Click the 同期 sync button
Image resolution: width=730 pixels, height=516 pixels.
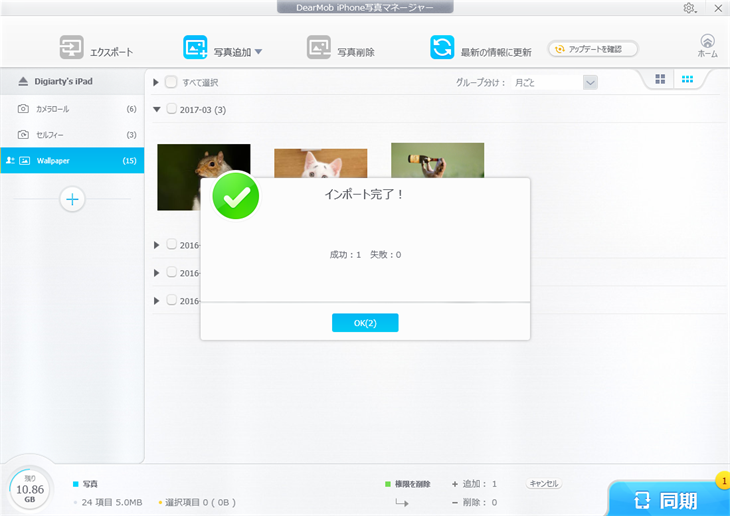click(x=668, y=497)
